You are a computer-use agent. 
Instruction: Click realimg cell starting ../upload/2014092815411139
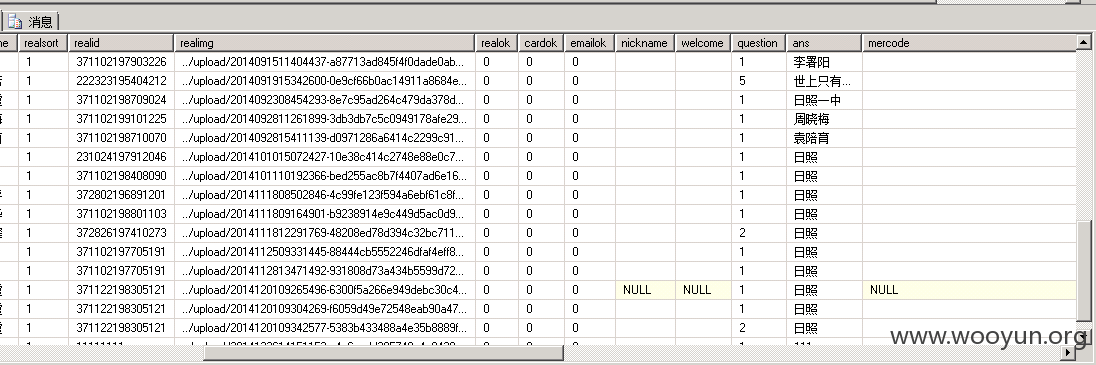point(324,138)
